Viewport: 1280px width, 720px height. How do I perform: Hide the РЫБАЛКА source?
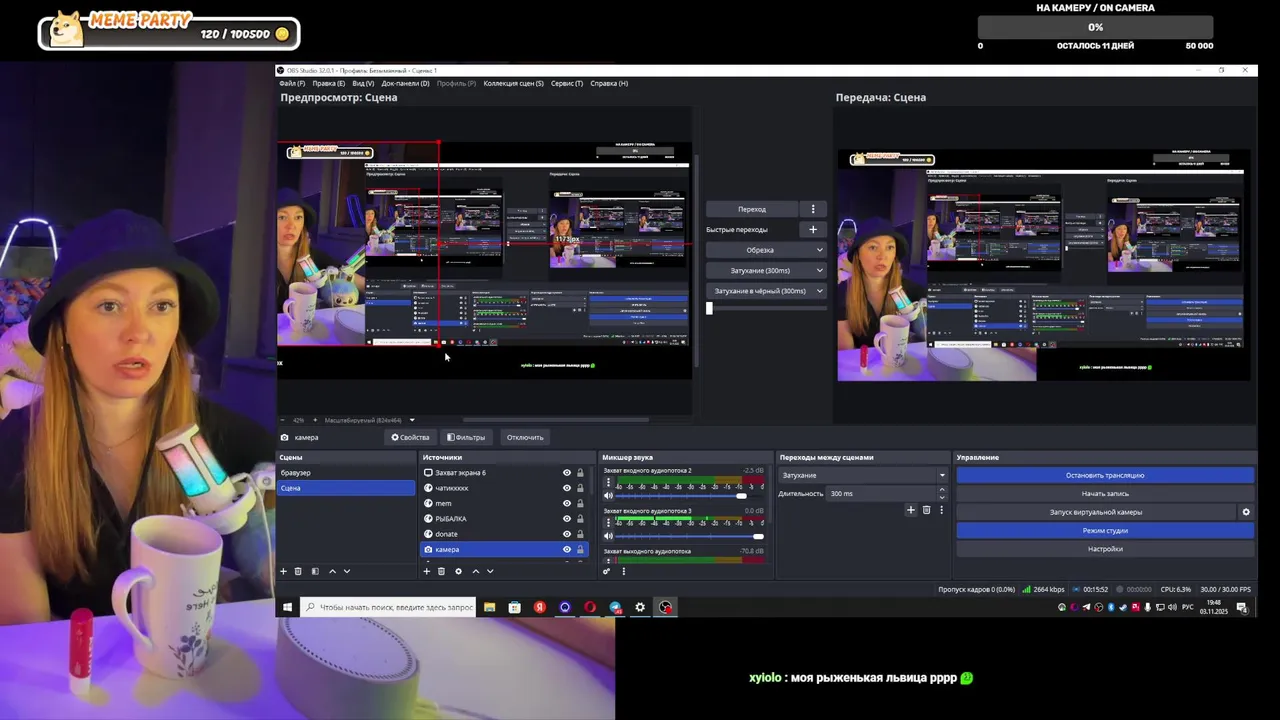tap(567, 519)
